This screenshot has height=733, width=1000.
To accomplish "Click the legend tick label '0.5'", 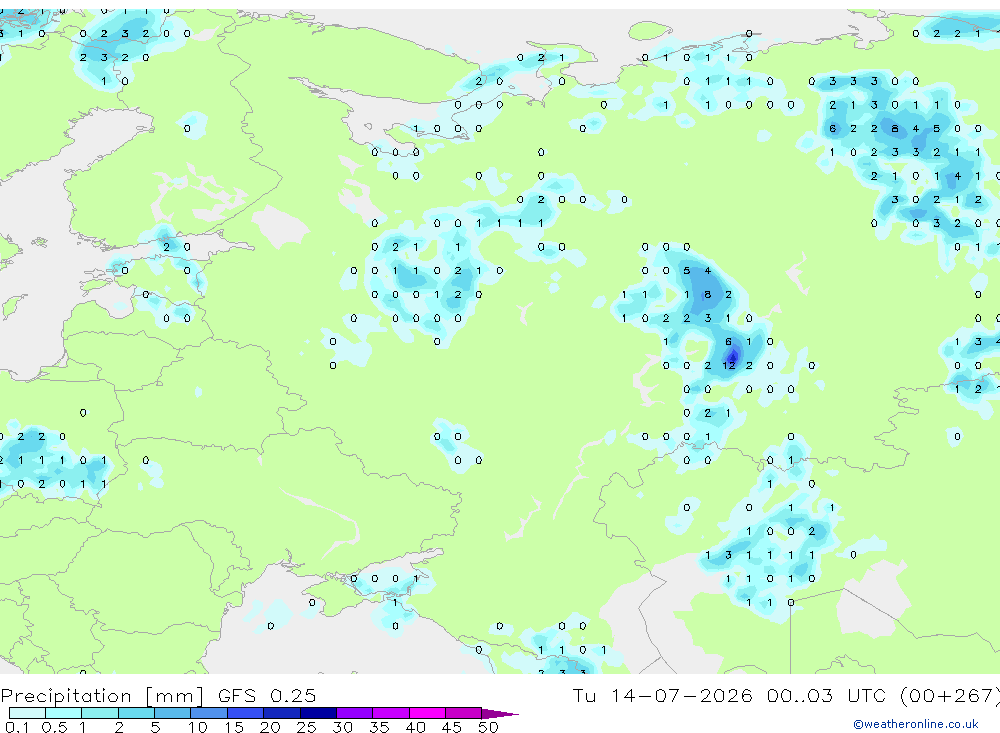I will 54,727.
